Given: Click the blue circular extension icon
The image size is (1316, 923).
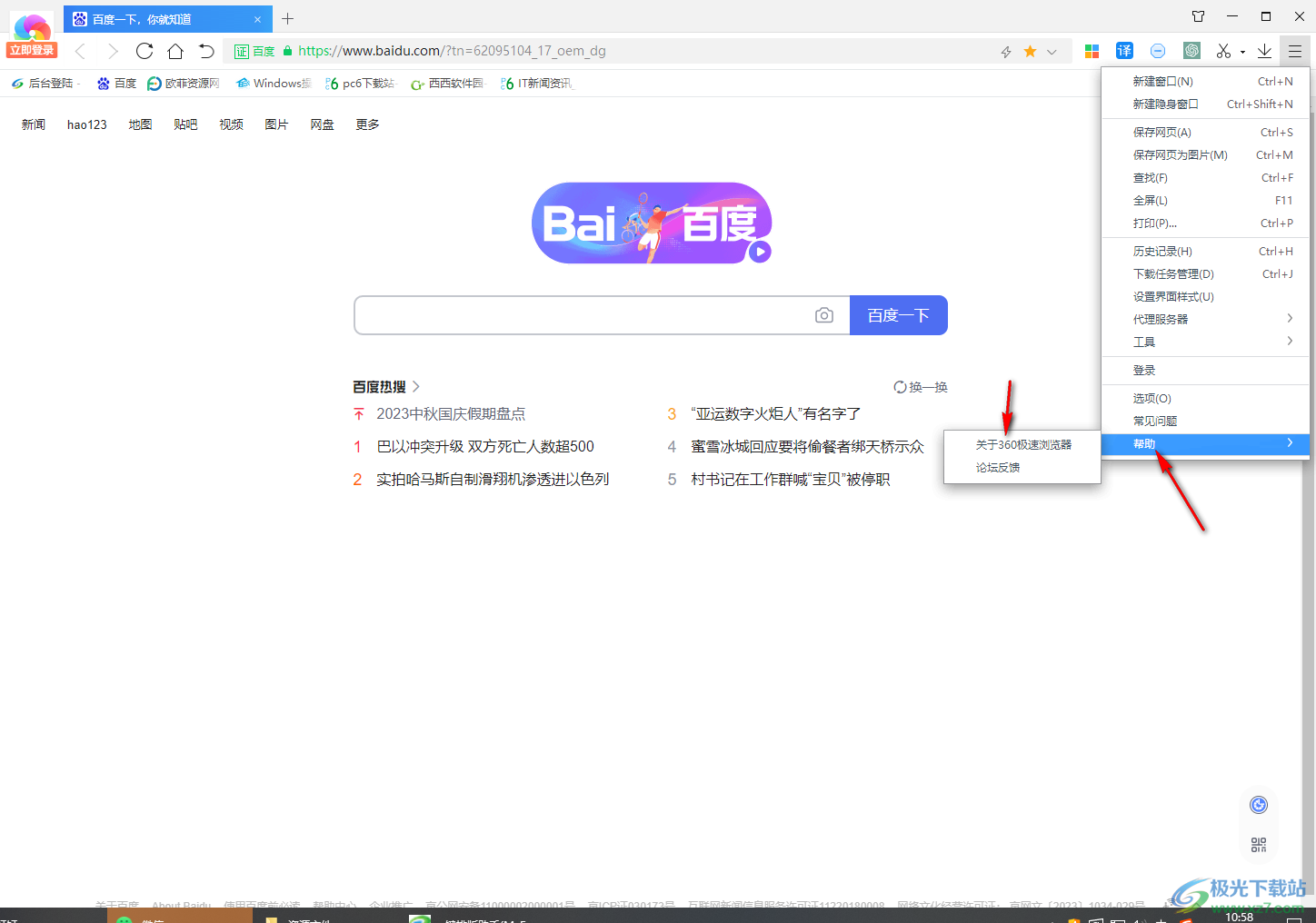Looking at the screenshot, I should coord(1158,51).
